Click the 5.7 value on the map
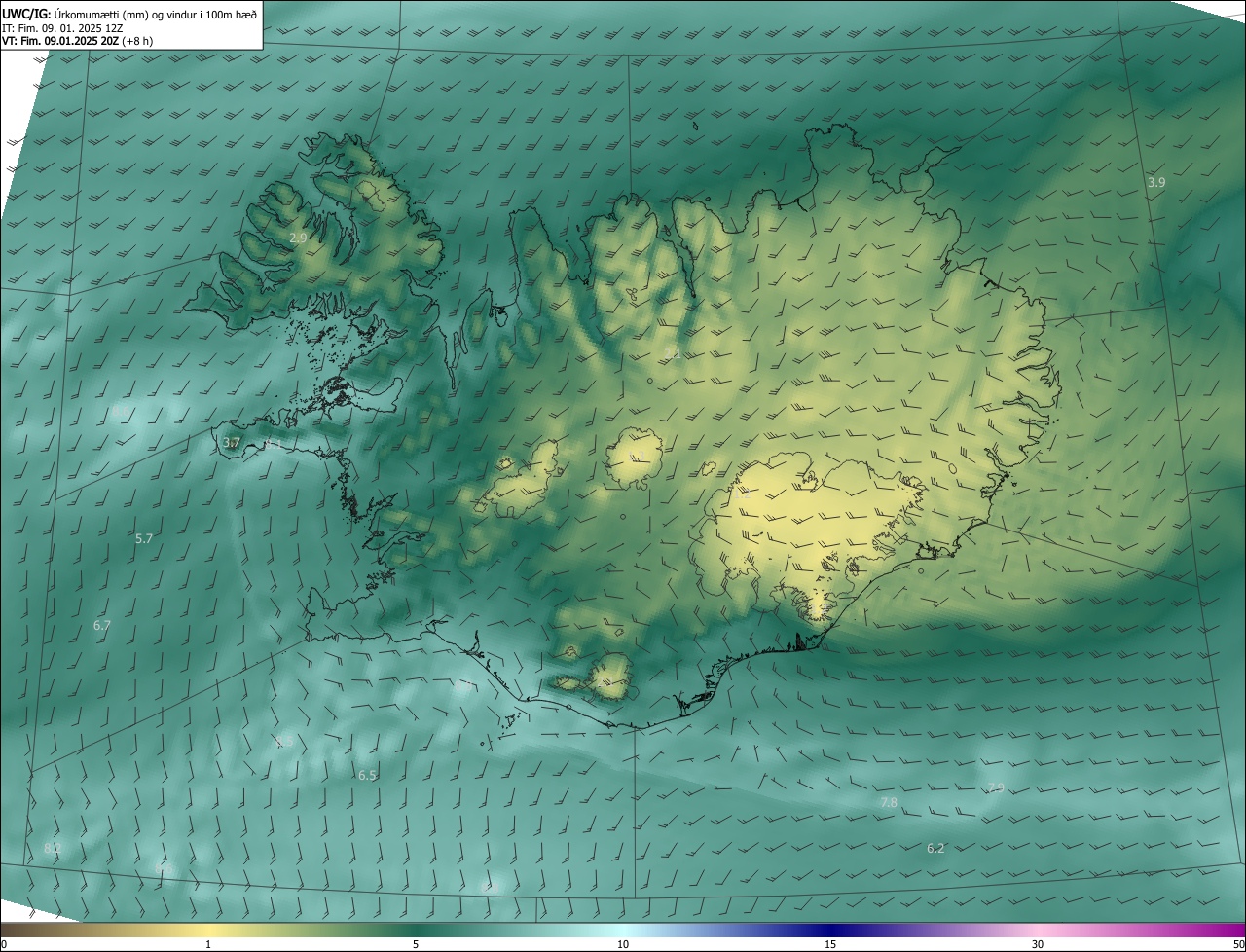This screenshot has width=1246, height=952. pos(144,538)
